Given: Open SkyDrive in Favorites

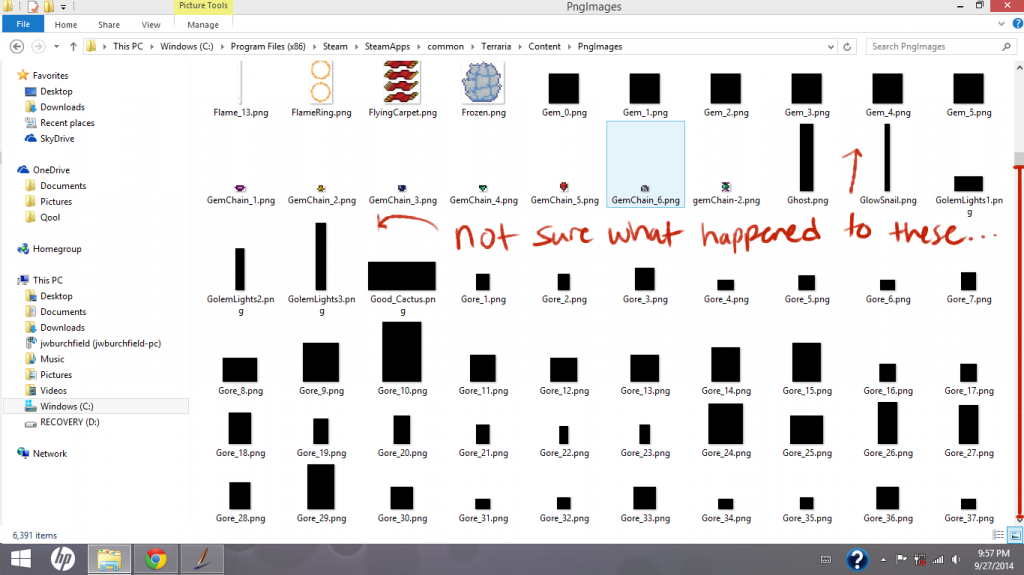Looking at the screenshot, I should pos(50,139).
